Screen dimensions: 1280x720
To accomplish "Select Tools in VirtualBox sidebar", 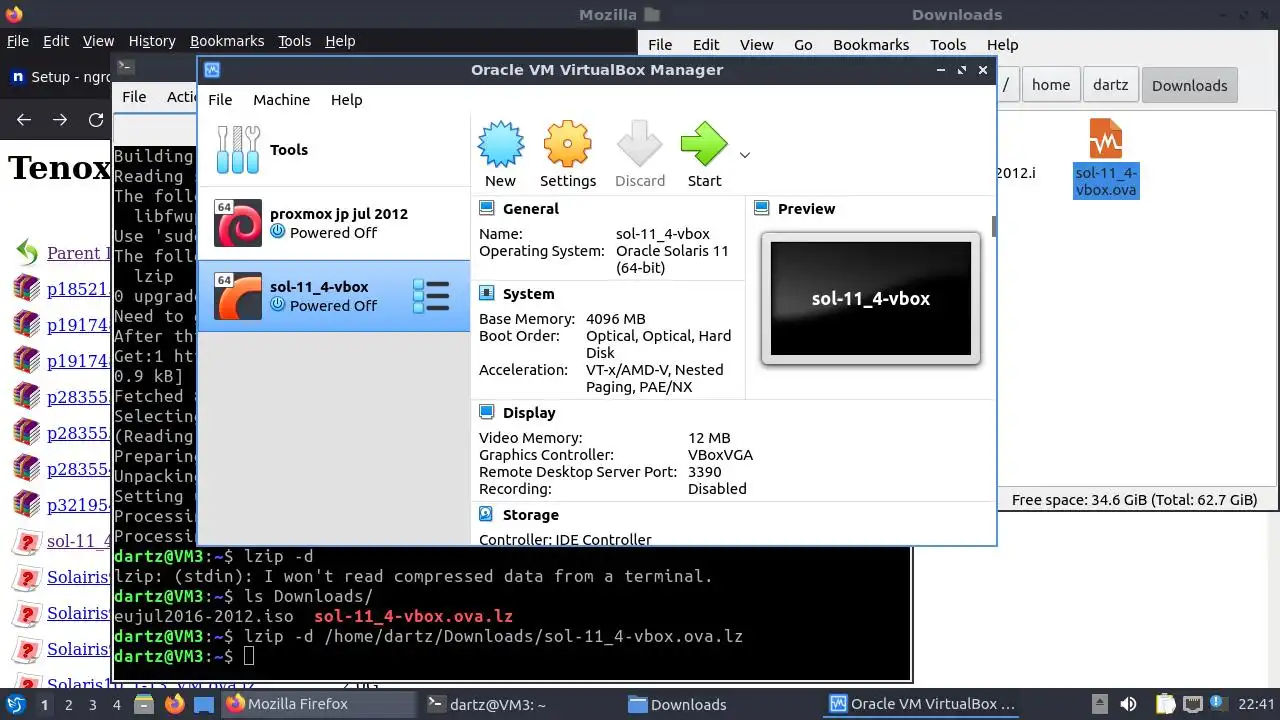I will click(333, 150).
